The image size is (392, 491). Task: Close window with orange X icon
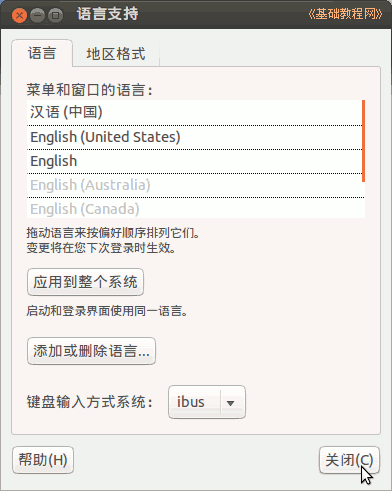coord(19,15)
